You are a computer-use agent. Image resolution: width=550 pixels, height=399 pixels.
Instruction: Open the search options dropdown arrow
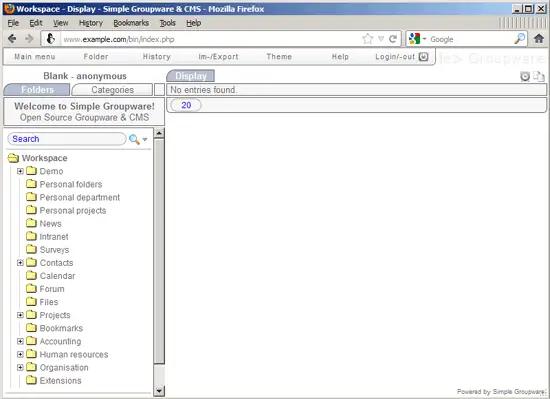[x=145, y=140]
